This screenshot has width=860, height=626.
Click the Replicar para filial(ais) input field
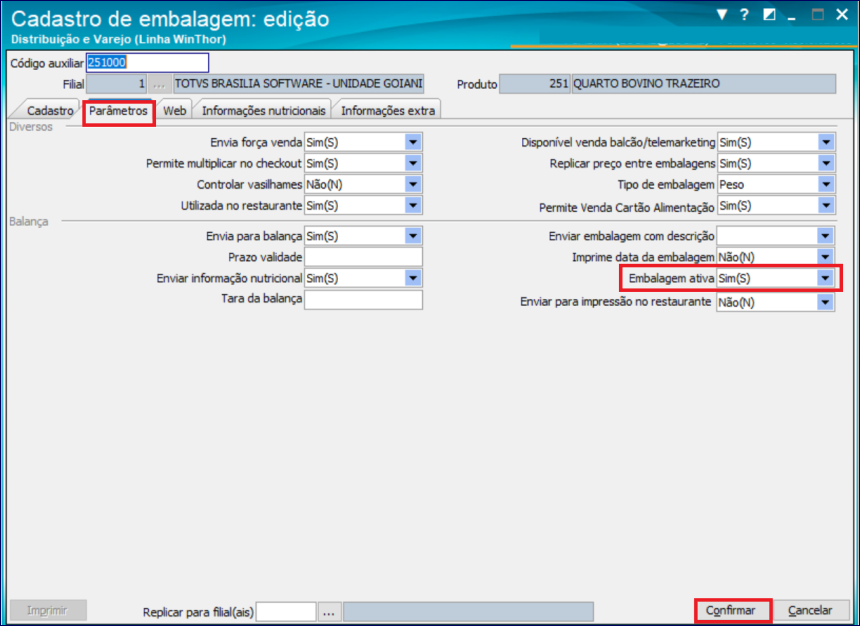click(286, 612)
